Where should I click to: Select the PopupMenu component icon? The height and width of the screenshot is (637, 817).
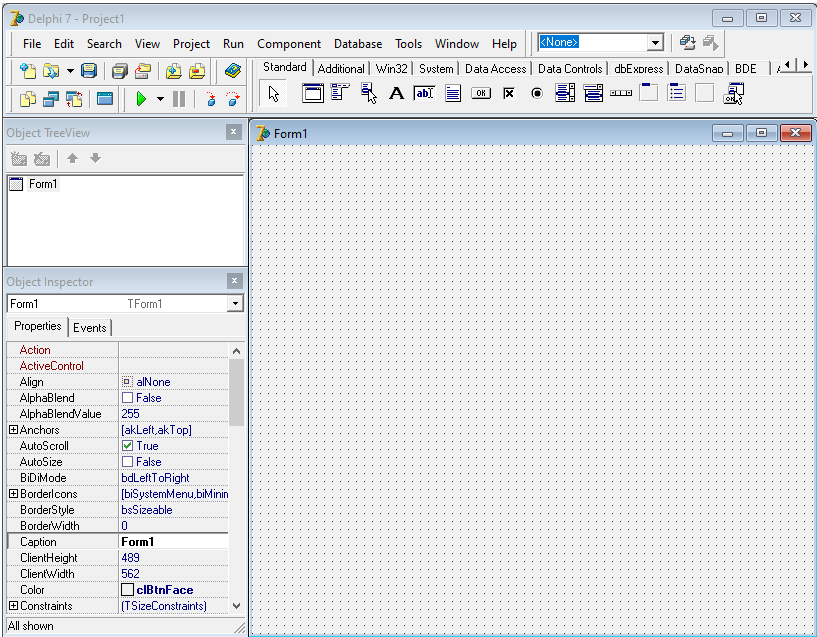pyautogui.click(x=368, y=93)
